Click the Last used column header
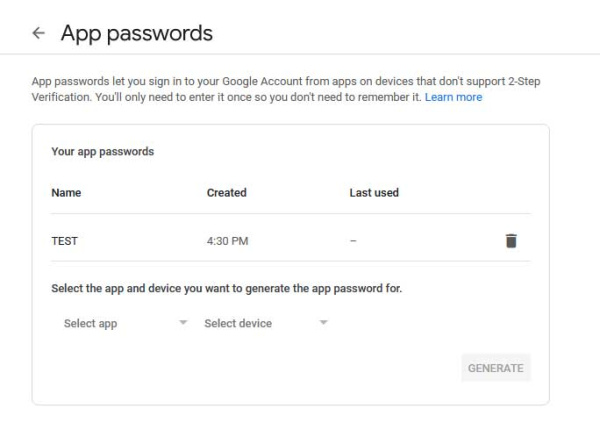The height and width of the screenshot is (430, 600). coord(374,192)
